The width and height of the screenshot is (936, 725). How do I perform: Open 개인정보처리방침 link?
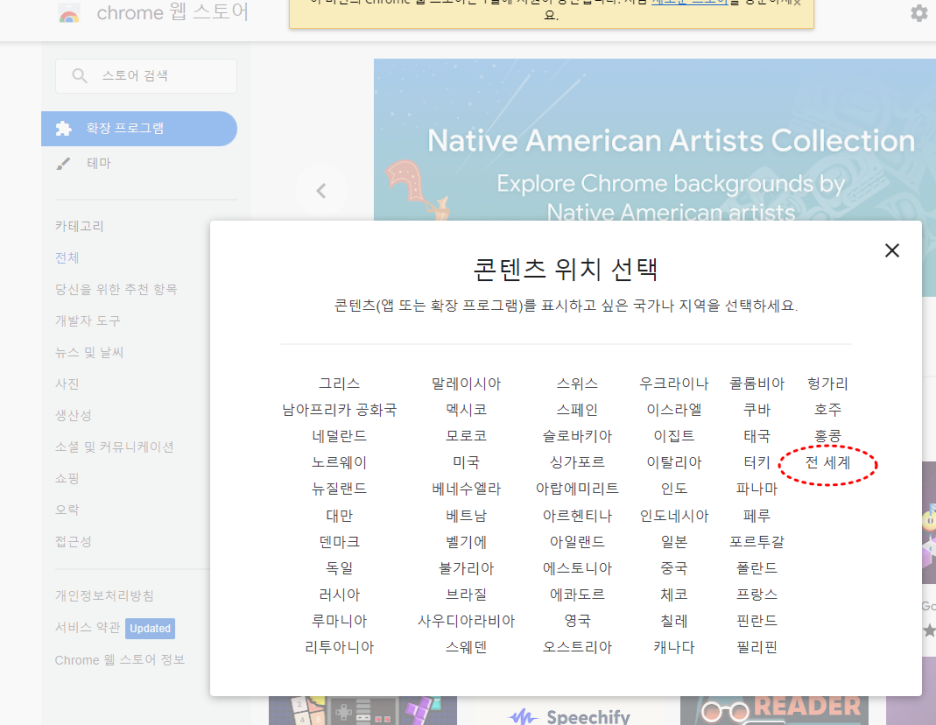pyautogui.click(x=104, y=596)
